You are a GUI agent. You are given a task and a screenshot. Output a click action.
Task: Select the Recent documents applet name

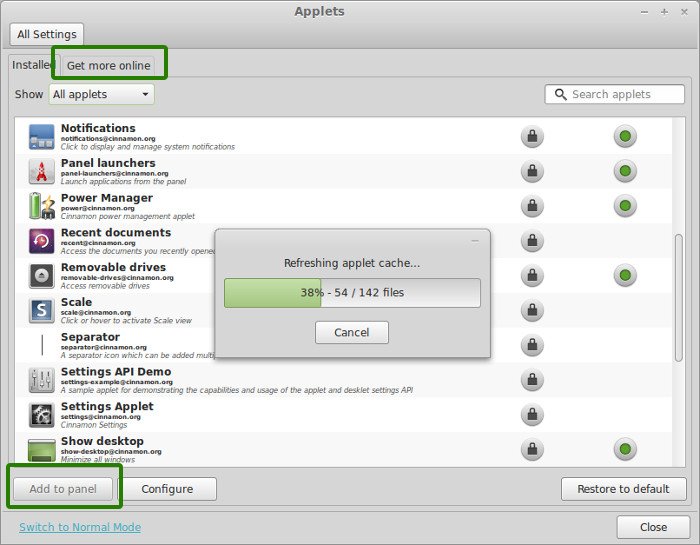coord(116,233)
